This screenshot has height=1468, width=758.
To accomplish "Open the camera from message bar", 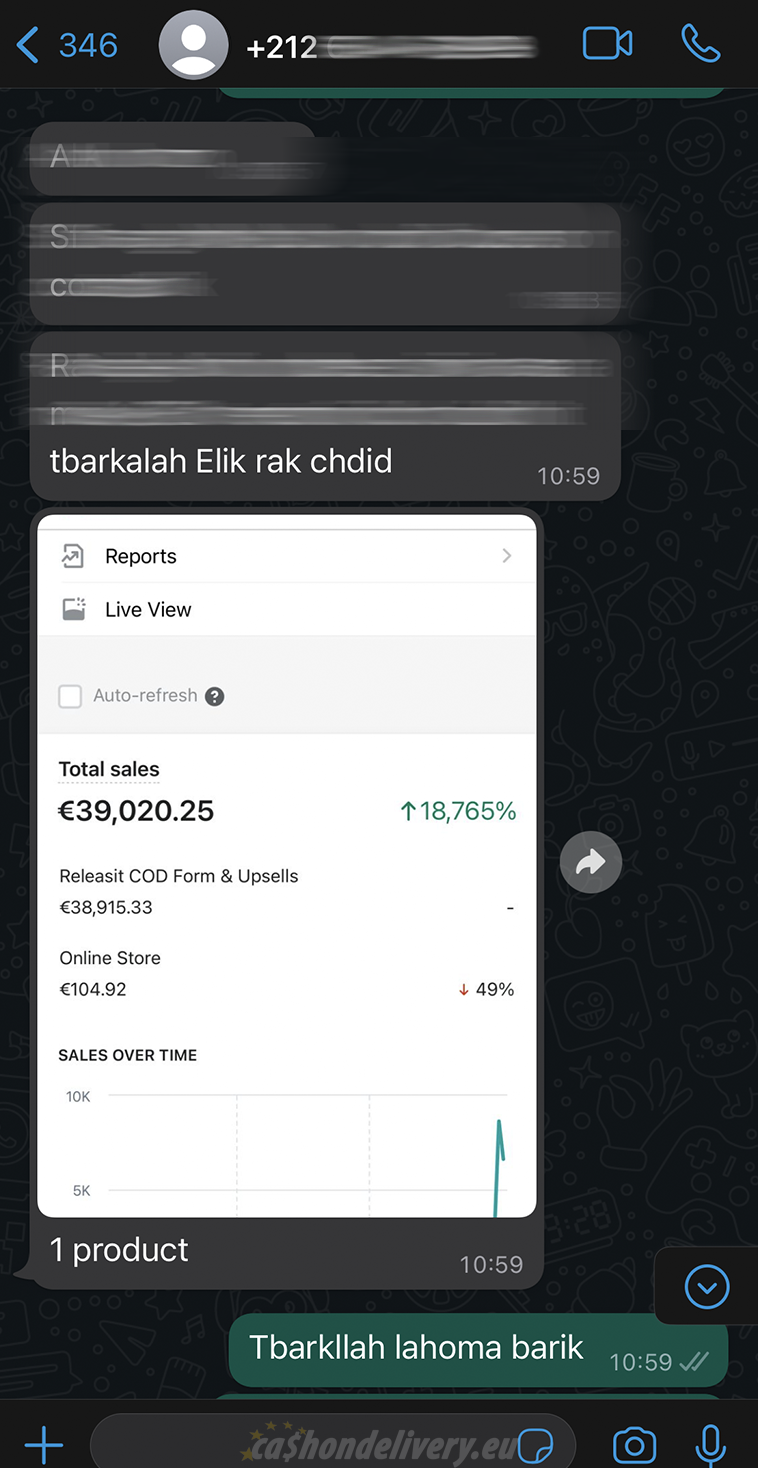I will click(634, 1445).
